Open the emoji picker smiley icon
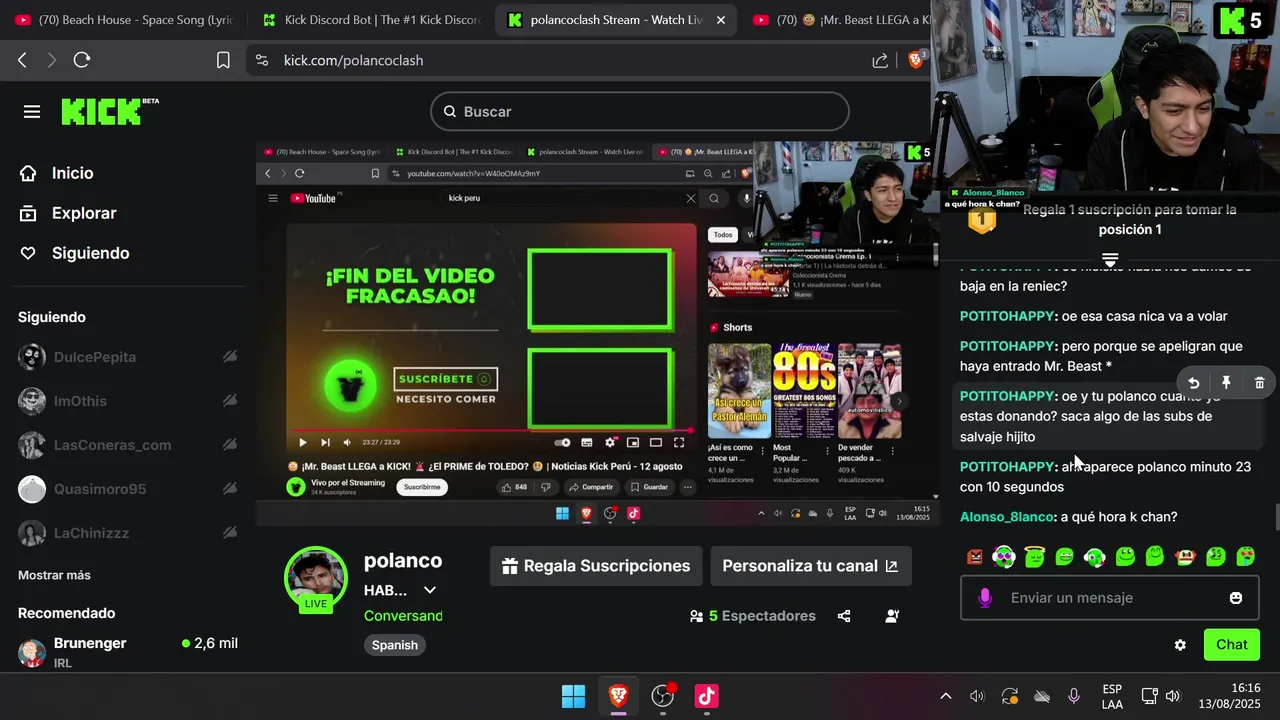 (x=1236, y=598)
